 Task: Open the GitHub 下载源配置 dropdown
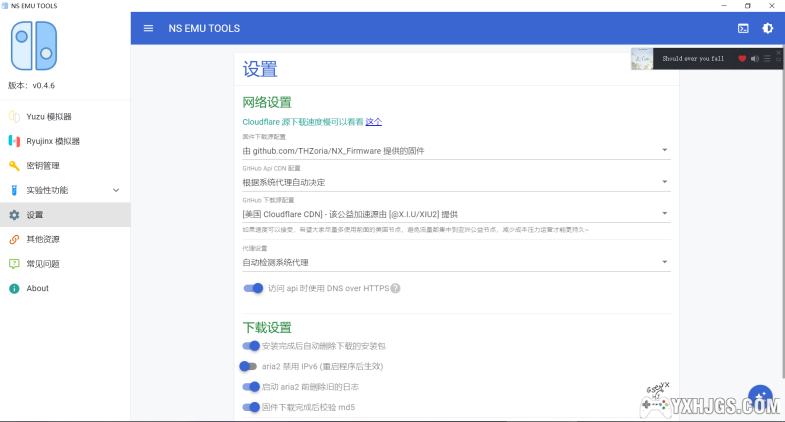[x=456, y=214]
